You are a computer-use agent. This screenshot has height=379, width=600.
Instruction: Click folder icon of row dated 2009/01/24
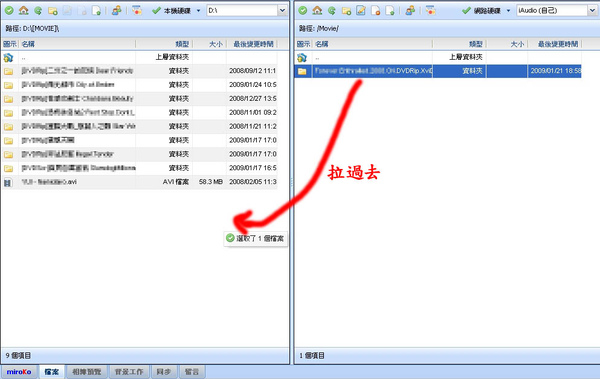[8, 85]
